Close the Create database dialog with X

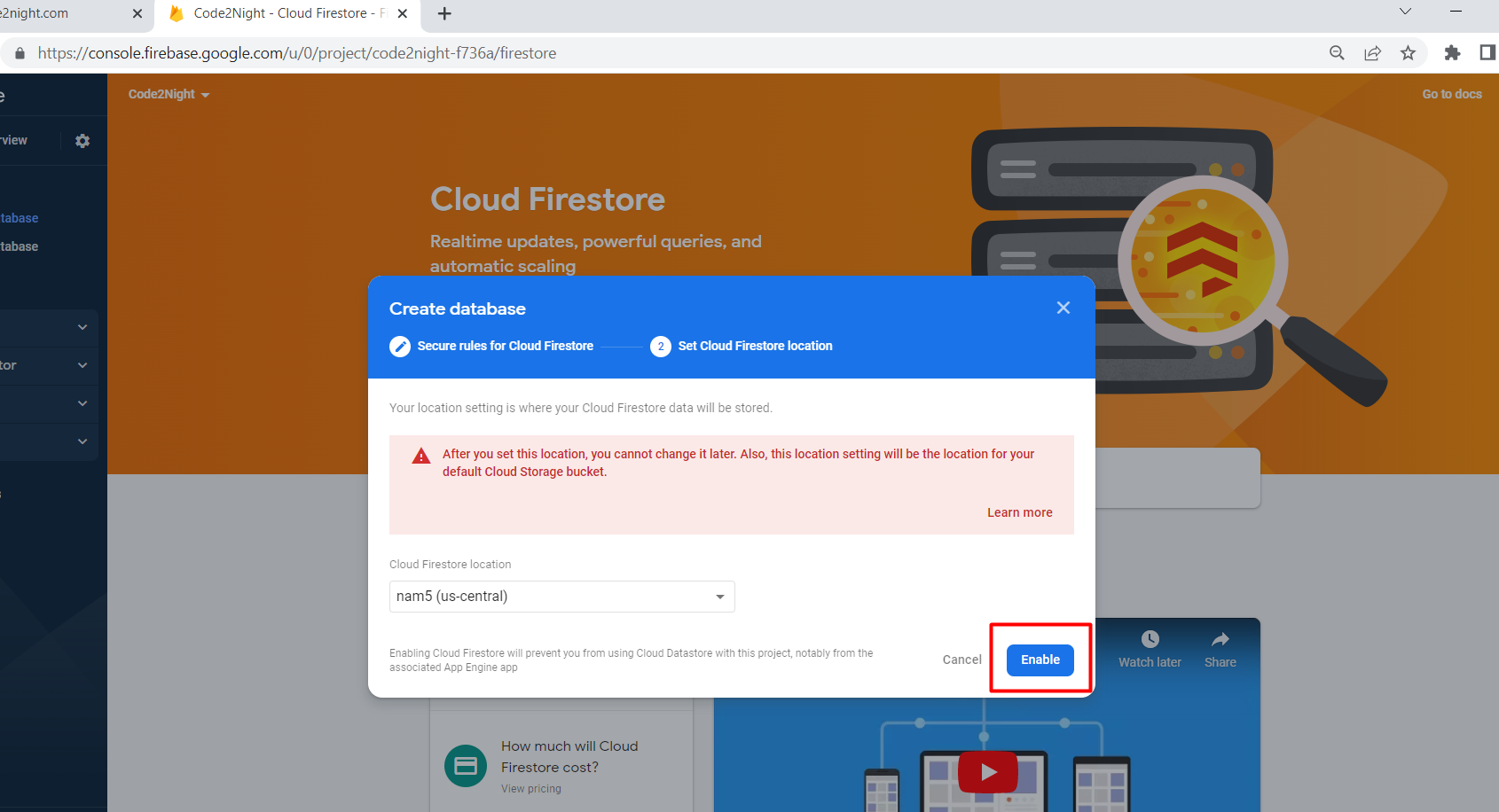[1063, 308]
